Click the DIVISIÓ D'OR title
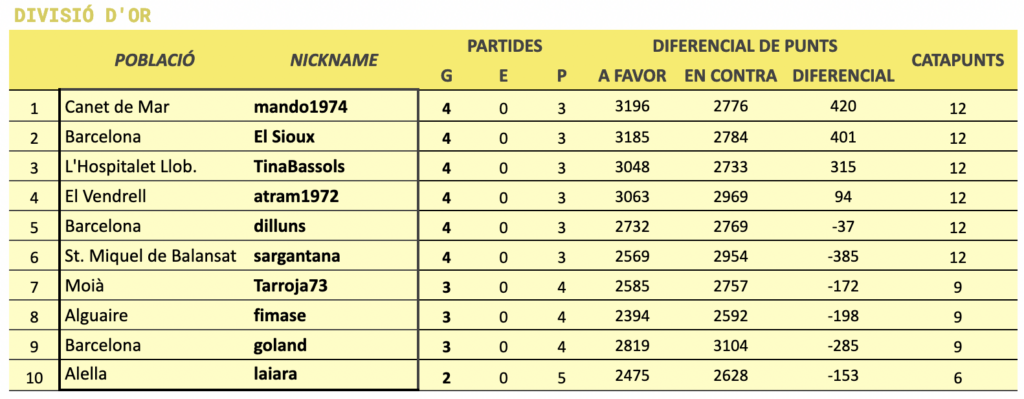Viewport: 1024px width, 399px height. click(x=82, y=16)
